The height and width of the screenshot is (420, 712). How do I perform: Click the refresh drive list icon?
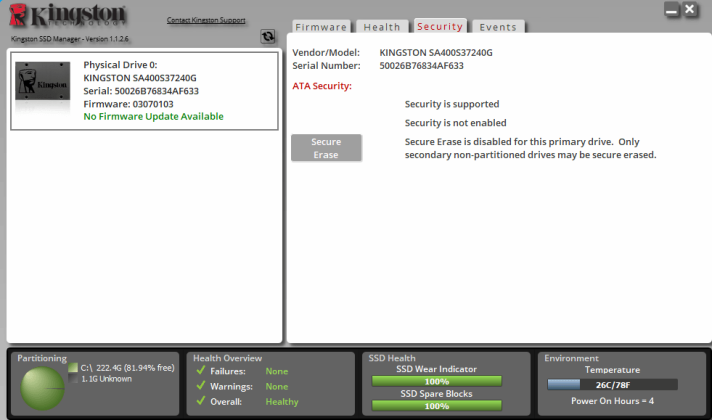[x=268, y=36]
